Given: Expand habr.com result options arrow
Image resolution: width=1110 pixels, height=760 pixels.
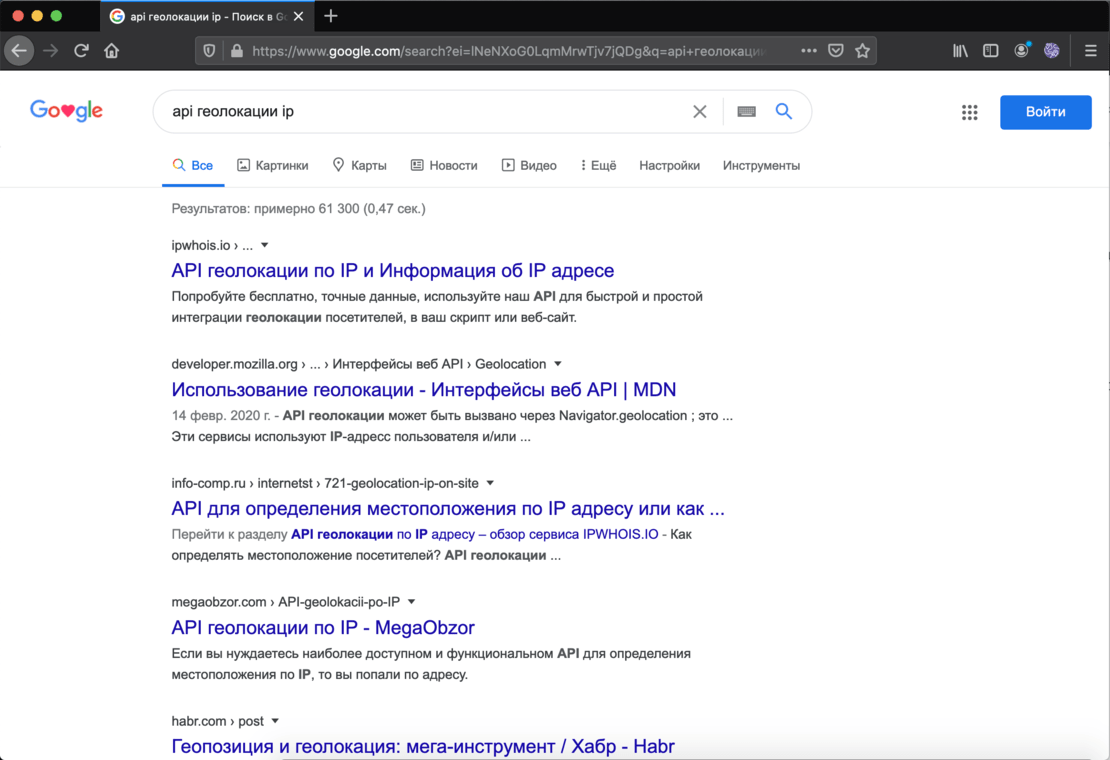Looking at the screenshot, I should click(x=275, y=721).
